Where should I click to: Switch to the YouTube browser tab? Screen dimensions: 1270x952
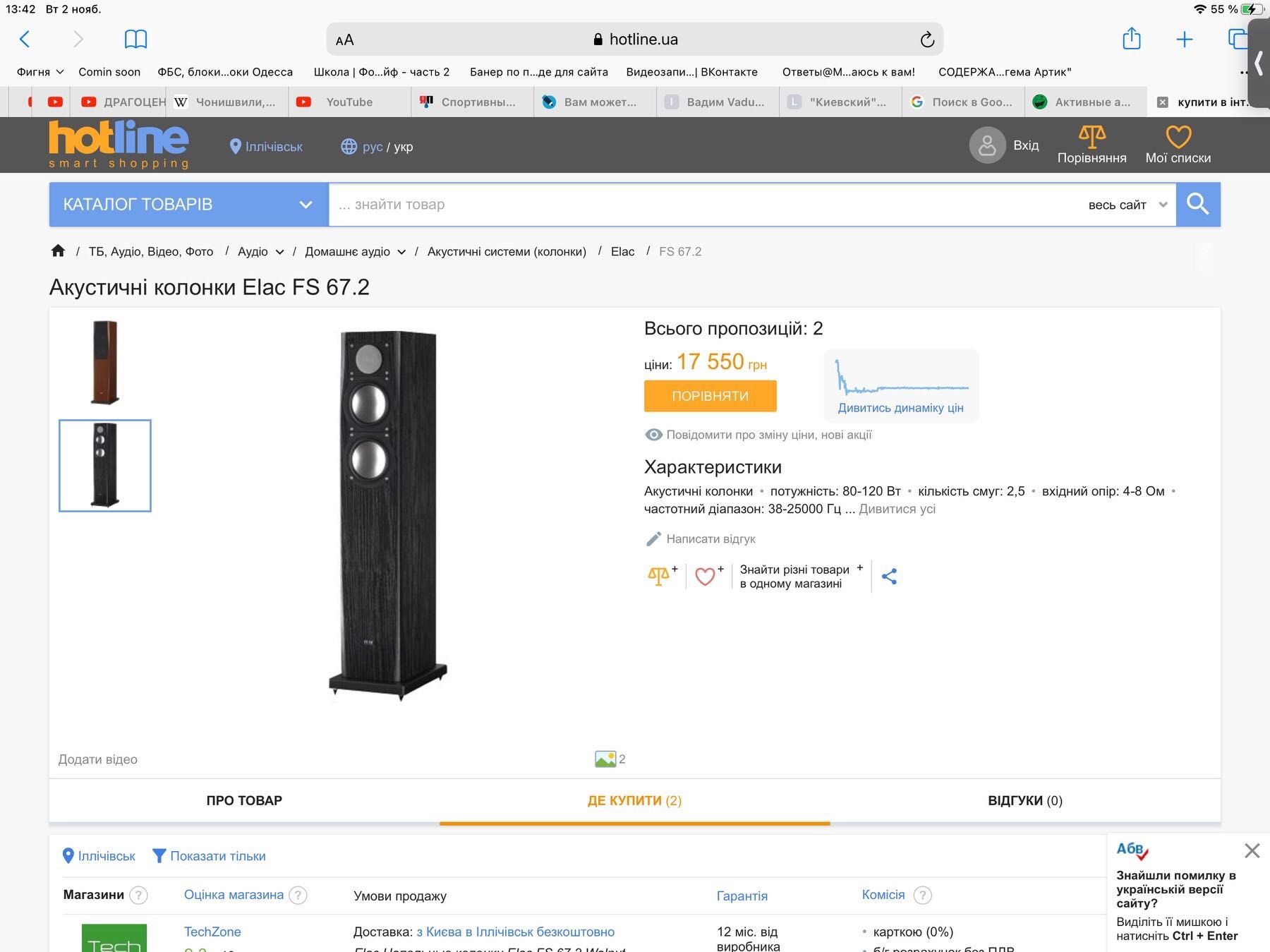(349, 102)
